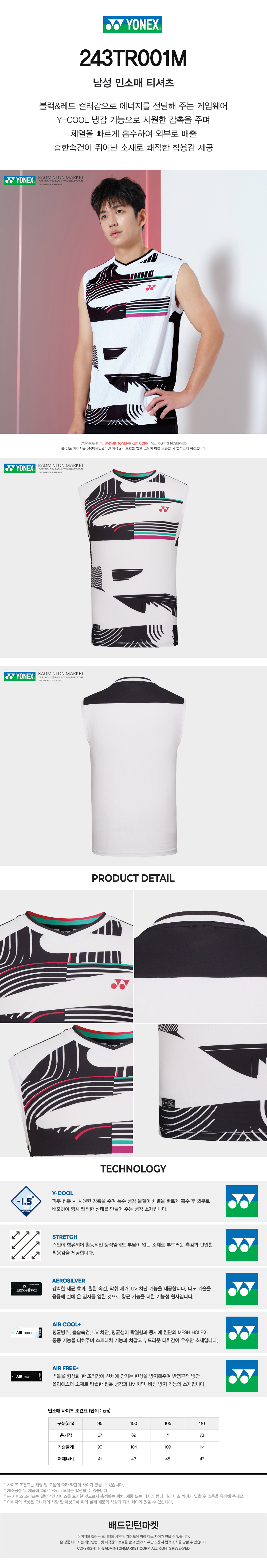Click the AIR COOL+ label icon
Viewport: 267px width, 1568px height.
coord(26,1332)
